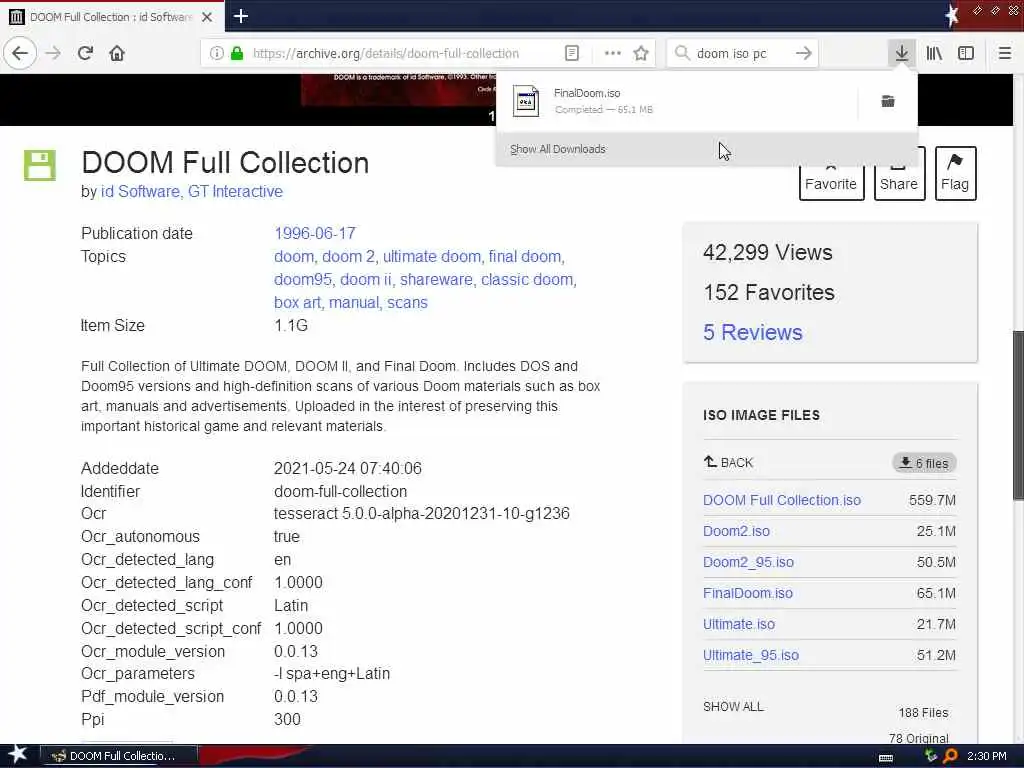Download Doom2.iso file
The image size is (1024, 768).
click(x=736, y=531)
